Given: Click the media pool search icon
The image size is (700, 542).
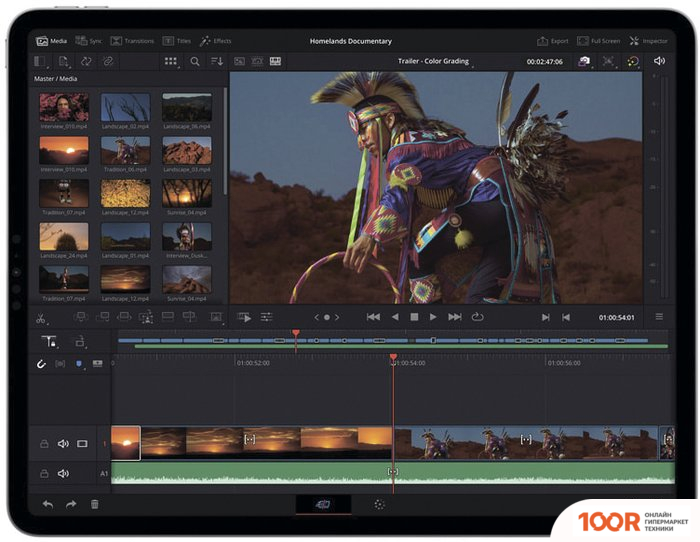Looking at the screenshot, I should tap(195, 62).
